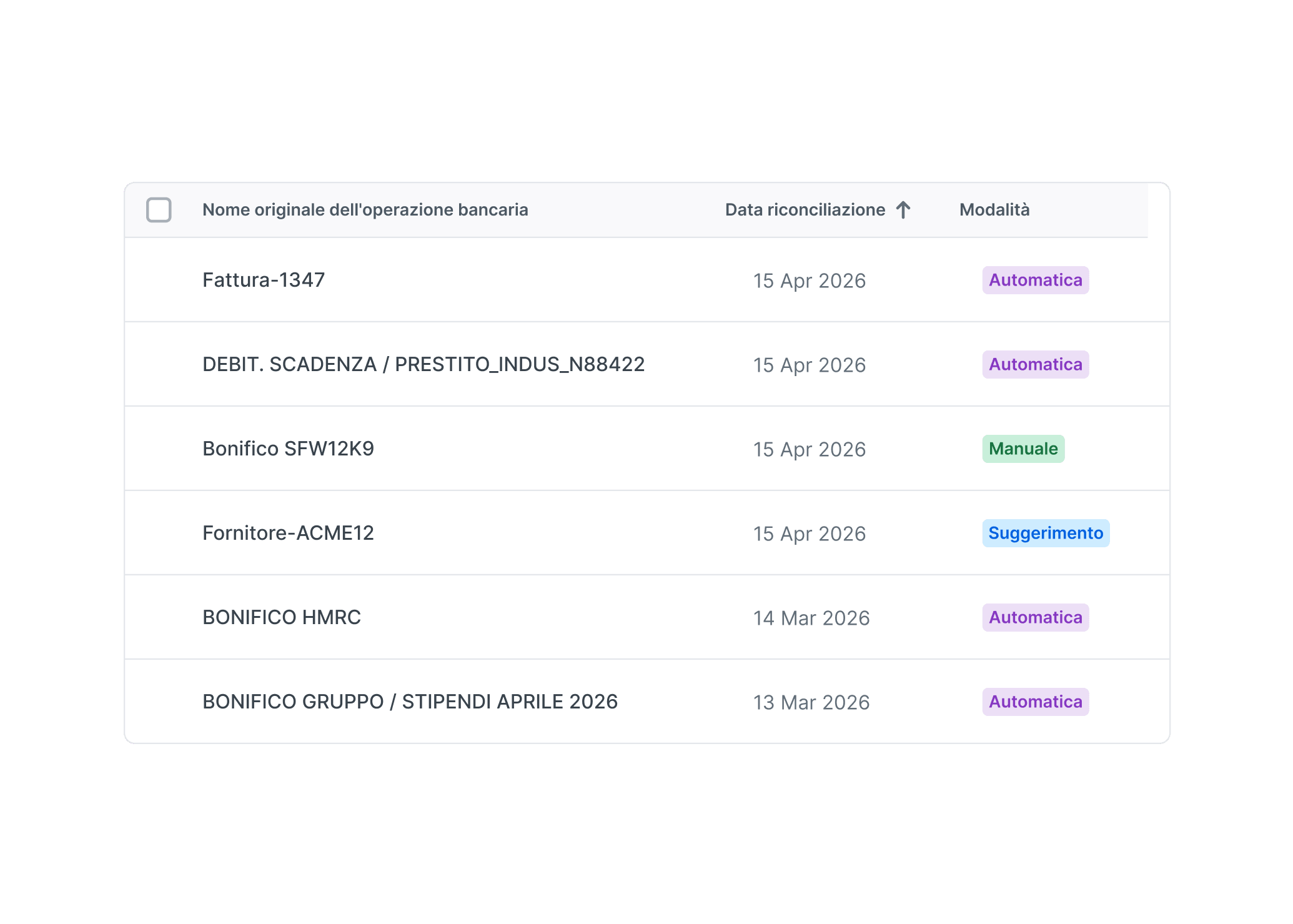
Task: Select the Bonifico SFW12K9 transaction
Action: coord(647,449)
